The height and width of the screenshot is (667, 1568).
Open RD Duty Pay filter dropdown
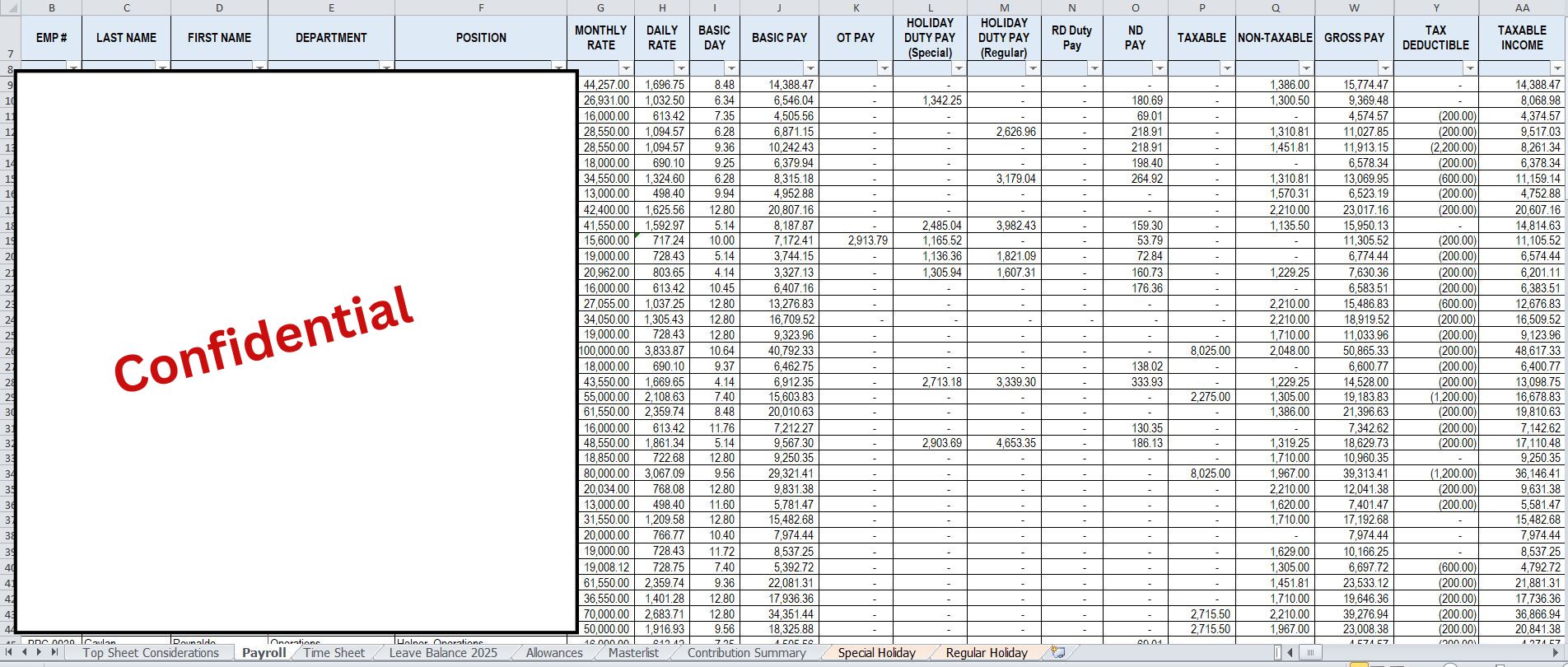[x=1094, y=68]
